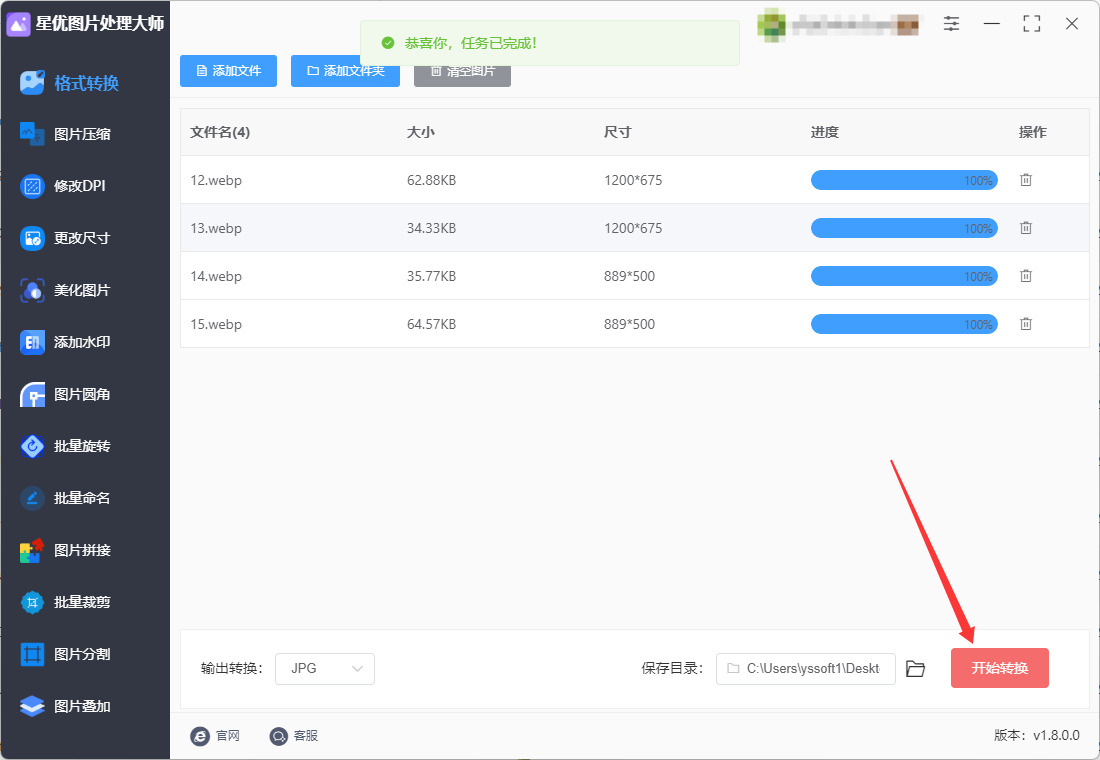Select the 15.webp file name
Image resolution: width=1100 pixels, height=760 pixels.
216,324
